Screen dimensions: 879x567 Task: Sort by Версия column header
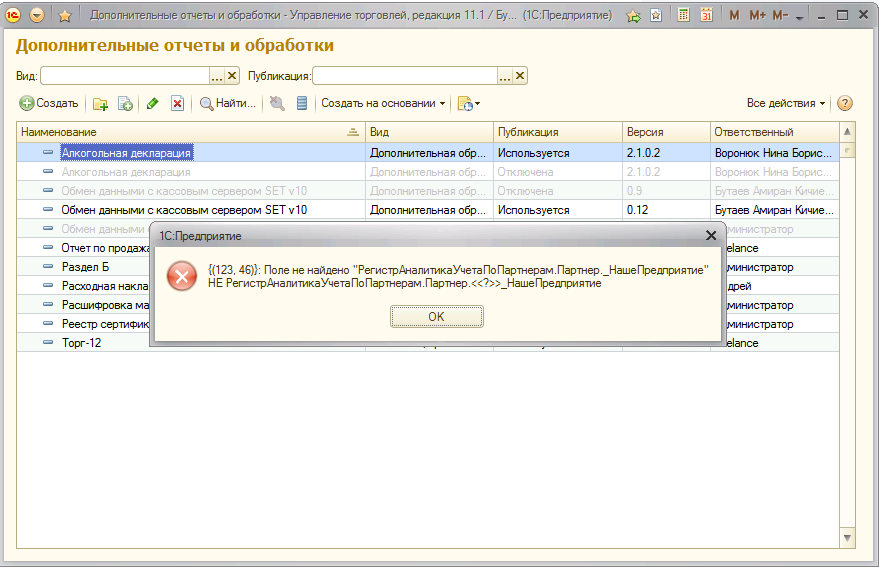pos(666,132)
